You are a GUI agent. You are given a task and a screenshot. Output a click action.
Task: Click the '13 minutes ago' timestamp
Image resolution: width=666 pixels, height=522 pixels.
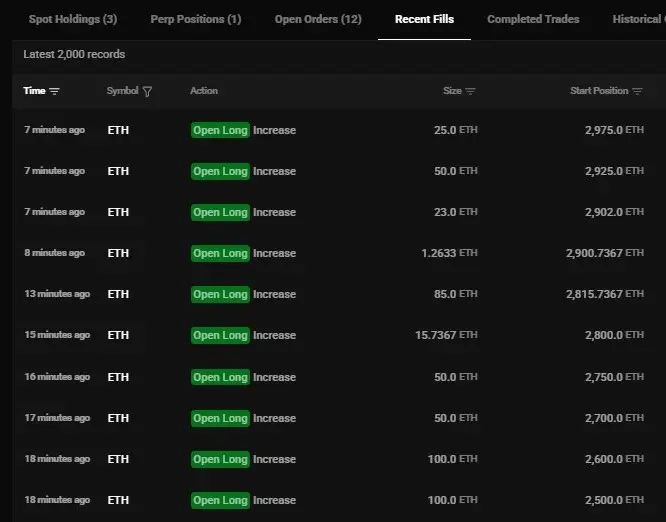[x=57, y=294]
